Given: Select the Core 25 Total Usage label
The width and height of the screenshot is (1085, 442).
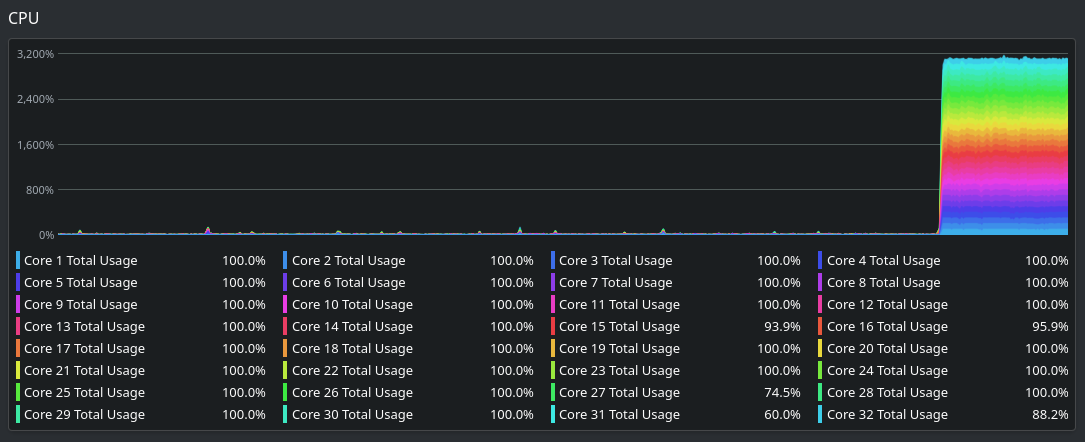Looking at the screenshot, I should point(84,393).
